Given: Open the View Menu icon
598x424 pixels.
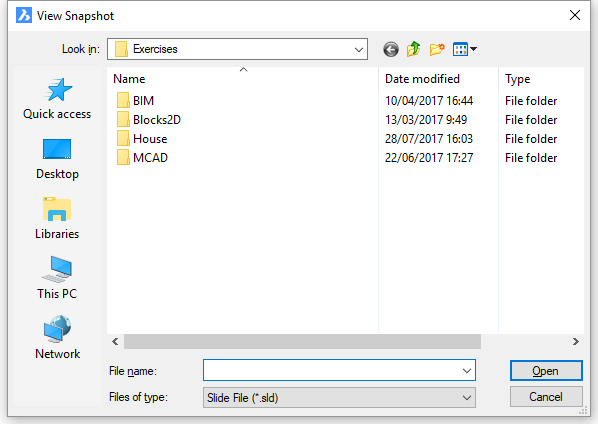Looking at the screenshot, I should [x=465, y=49].
